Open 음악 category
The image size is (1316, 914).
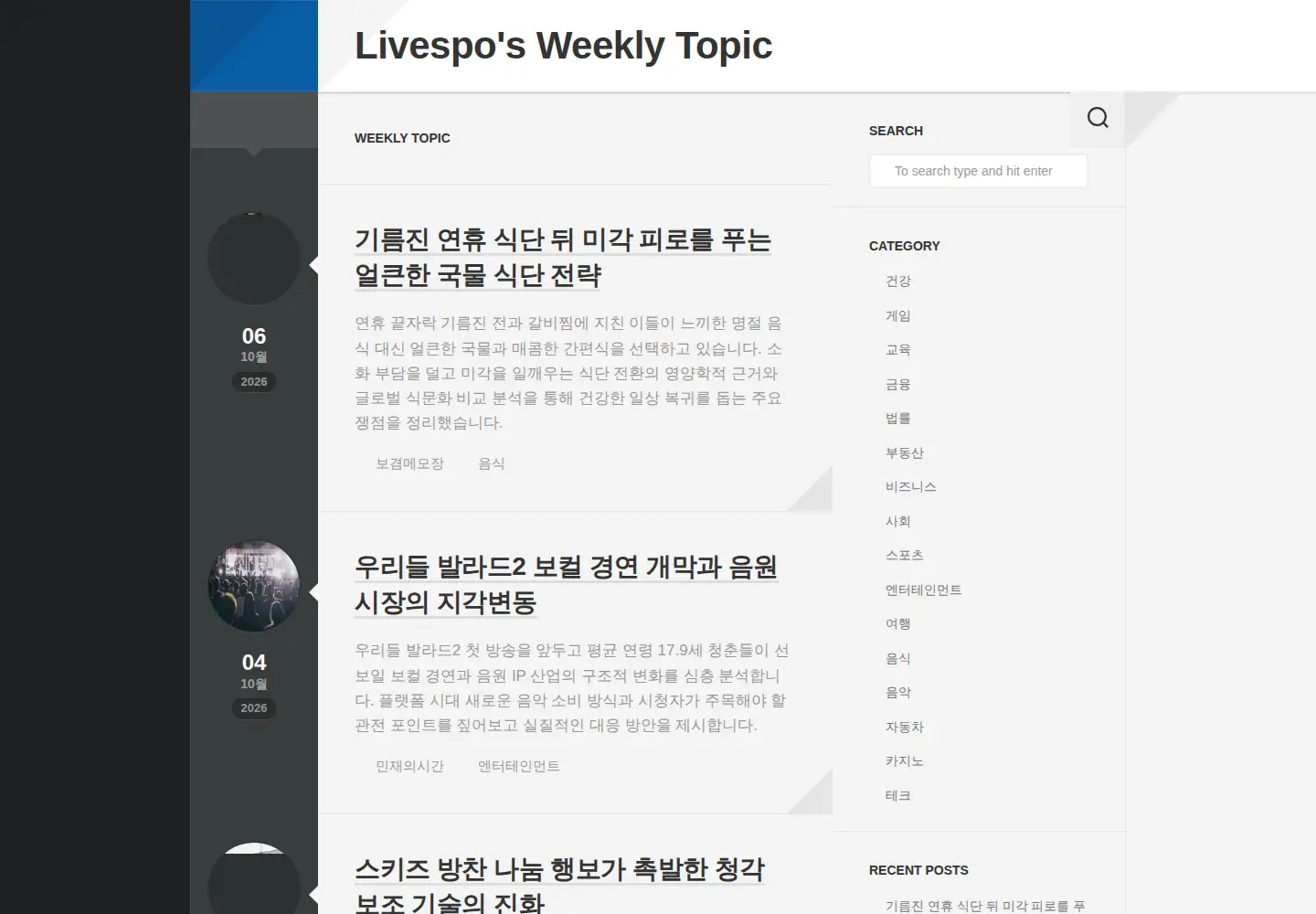point(898,692)
